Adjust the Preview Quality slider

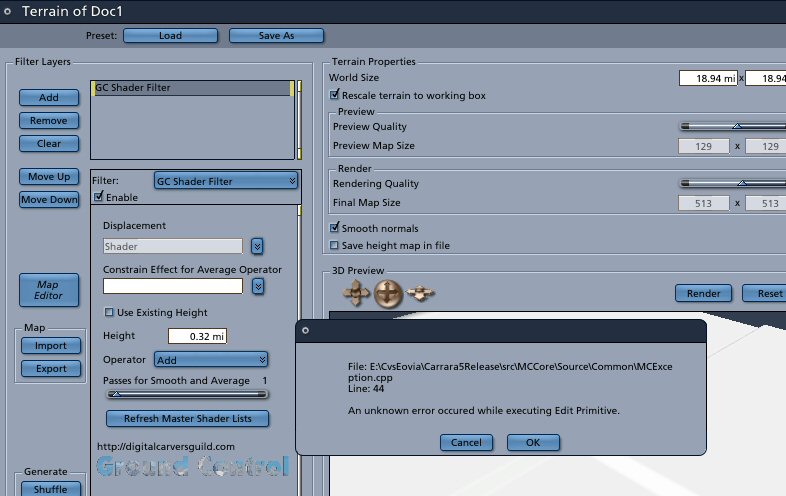click(x=733, y=126)
